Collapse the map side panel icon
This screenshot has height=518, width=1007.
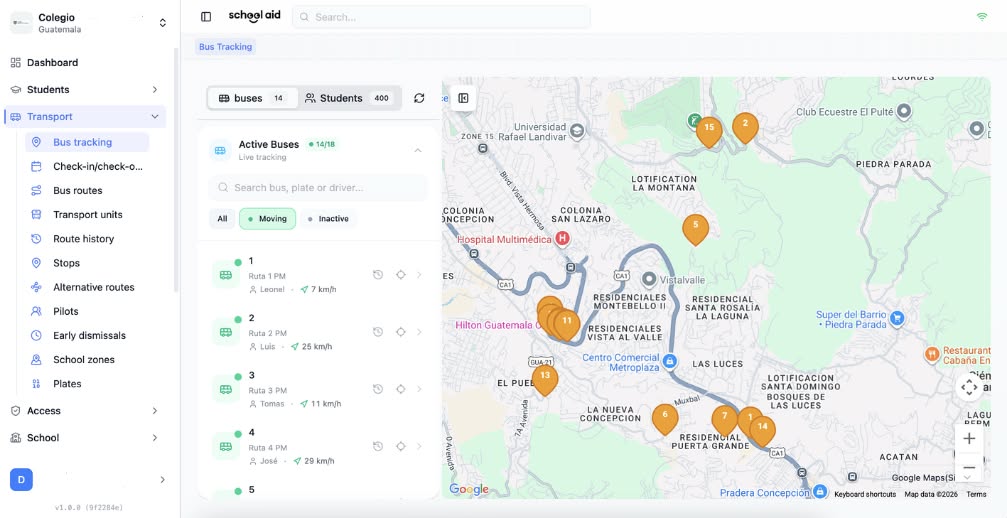tap(463, 98)
